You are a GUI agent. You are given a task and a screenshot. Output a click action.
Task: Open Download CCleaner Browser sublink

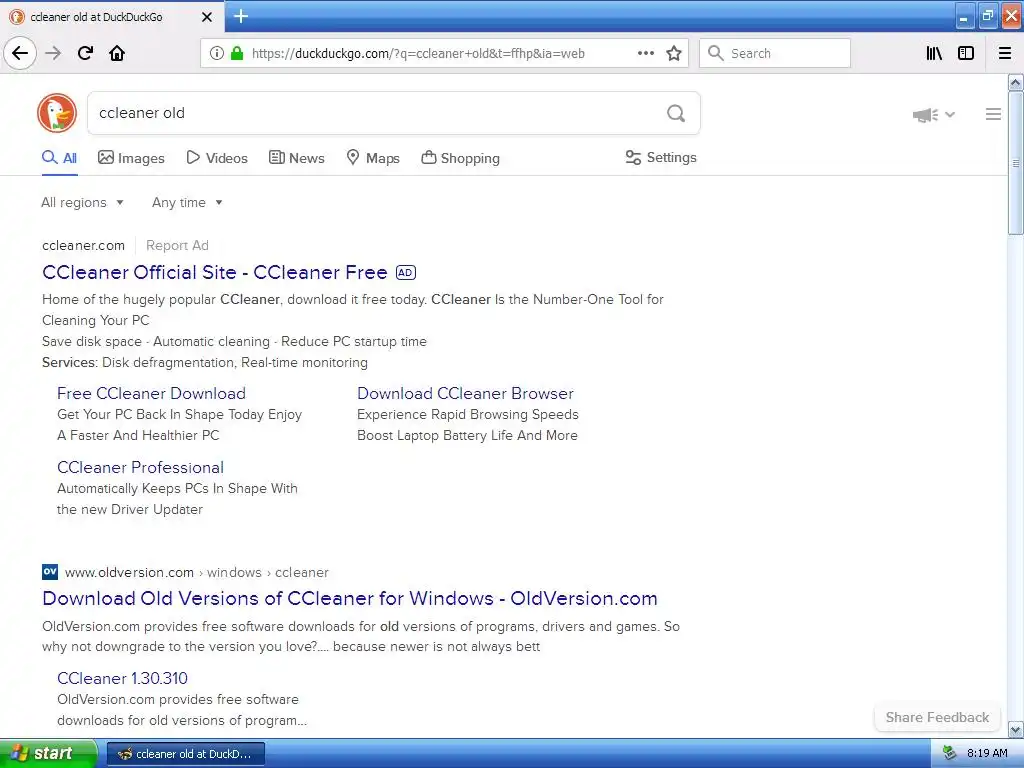(x=466, y=393)
